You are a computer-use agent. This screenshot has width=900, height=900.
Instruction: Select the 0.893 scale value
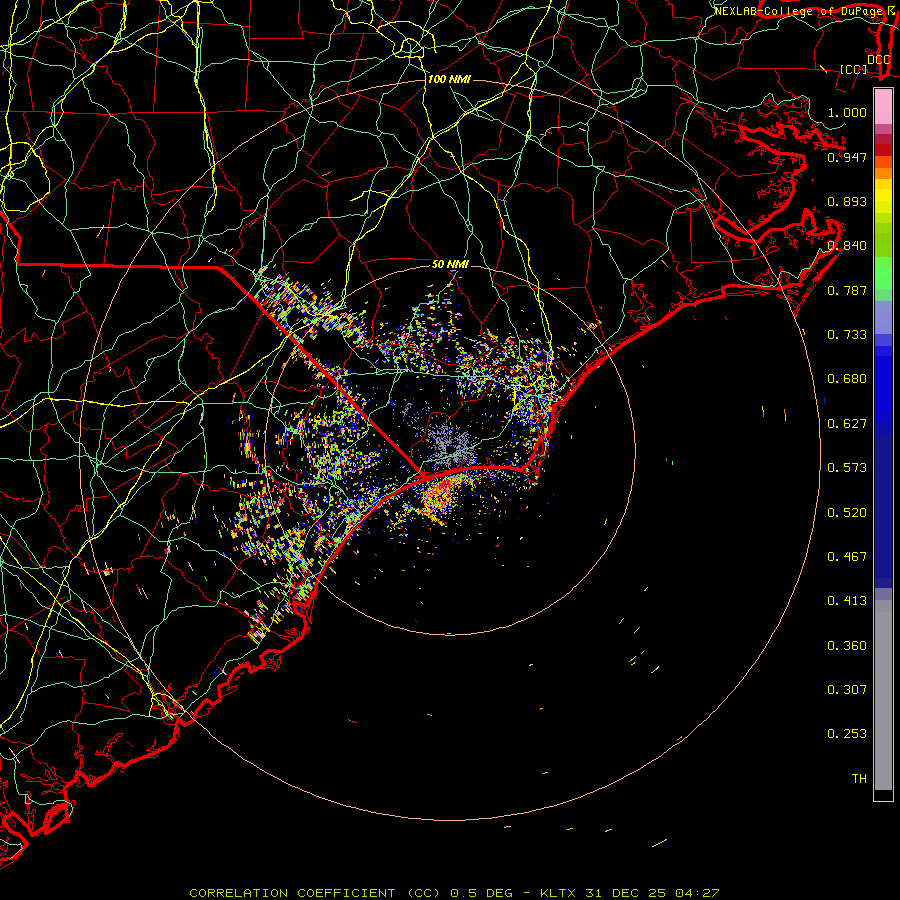point(847,201)
